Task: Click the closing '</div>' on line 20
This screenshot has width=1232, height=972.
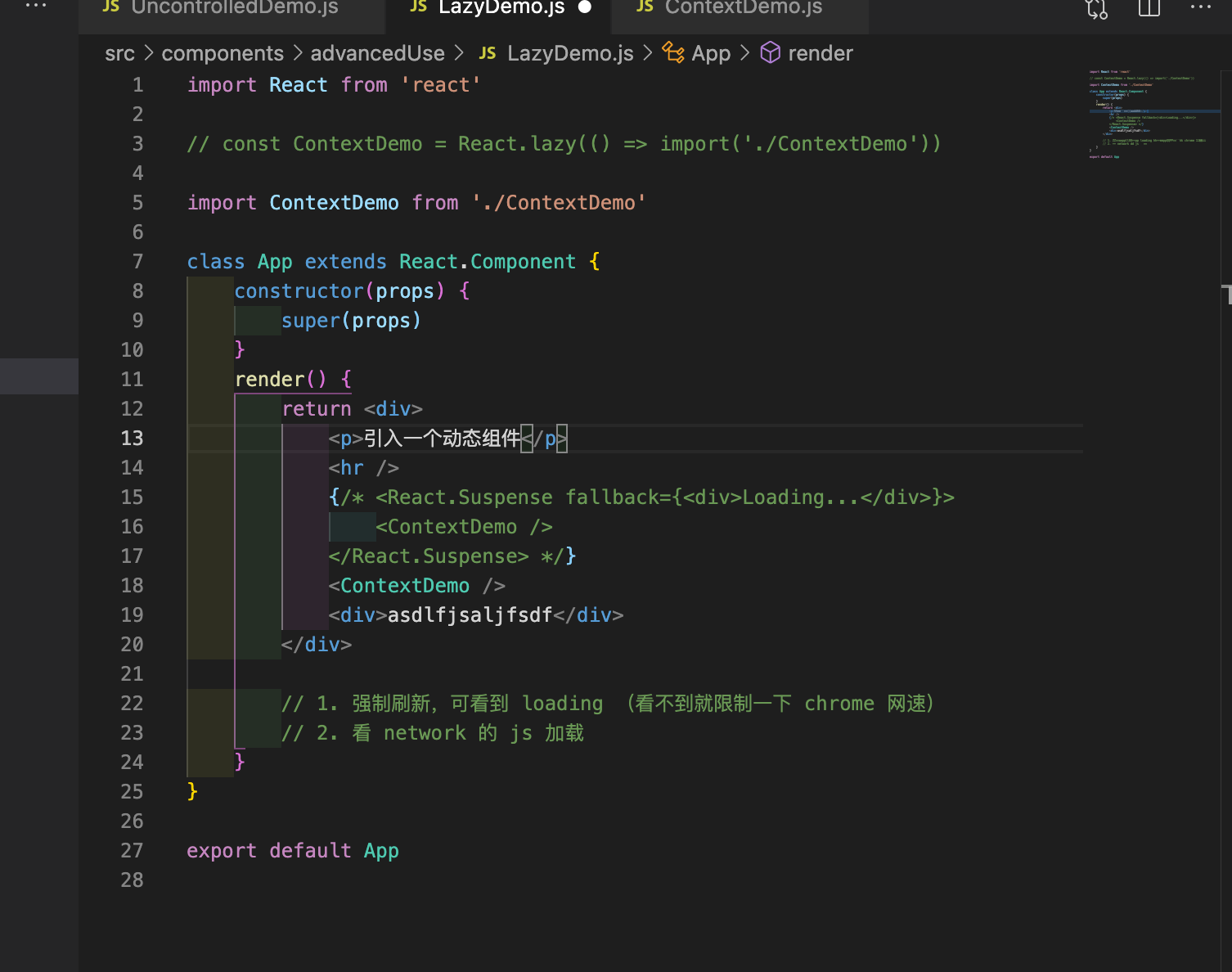Action: [x=317, y=645]
